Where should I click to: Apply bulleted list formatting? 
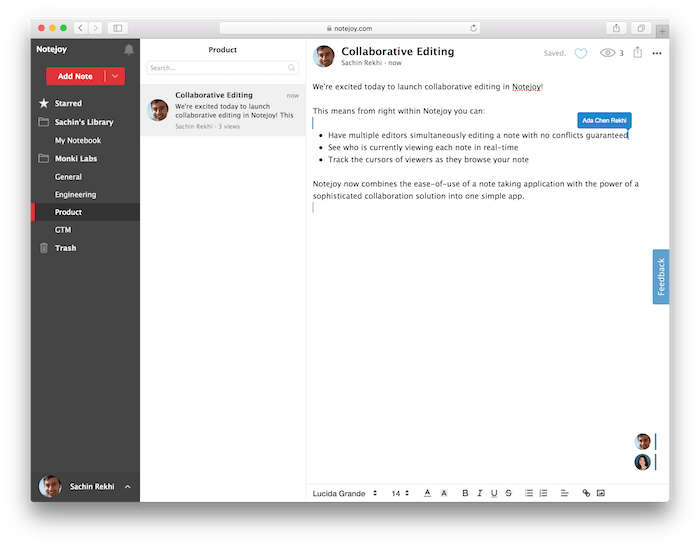click(x=529, y=493)
